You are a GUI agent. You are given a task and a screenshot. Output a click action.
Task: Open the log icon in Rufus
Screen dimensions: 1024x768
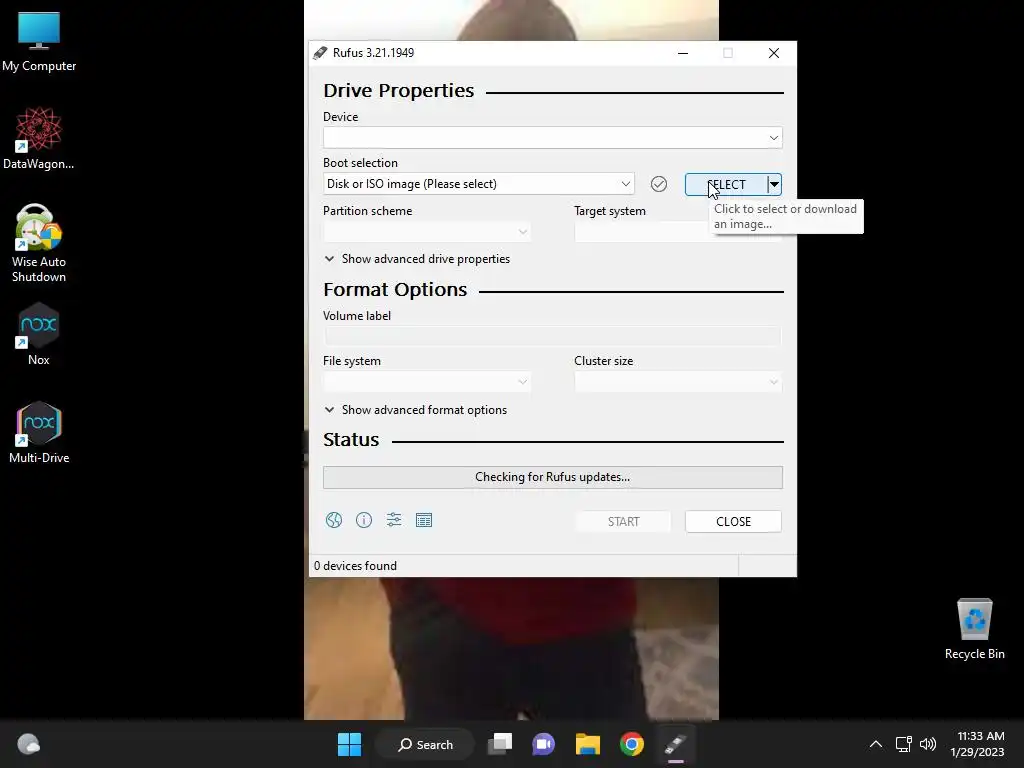[424, 520]
